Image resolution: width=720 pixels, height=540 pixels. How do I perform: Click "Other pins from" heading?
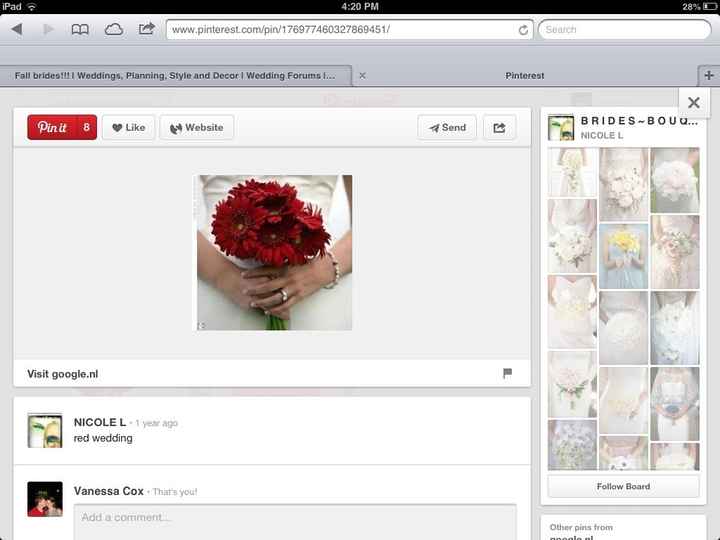(581, 527)
